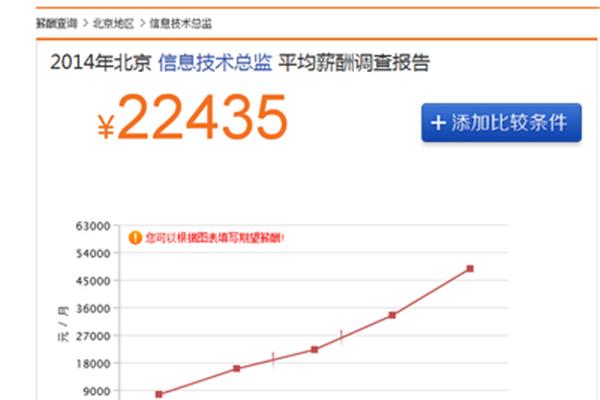600x400 pixels.
Task: Click the 63000 y-axis label
Action: (x=93, y=226)
